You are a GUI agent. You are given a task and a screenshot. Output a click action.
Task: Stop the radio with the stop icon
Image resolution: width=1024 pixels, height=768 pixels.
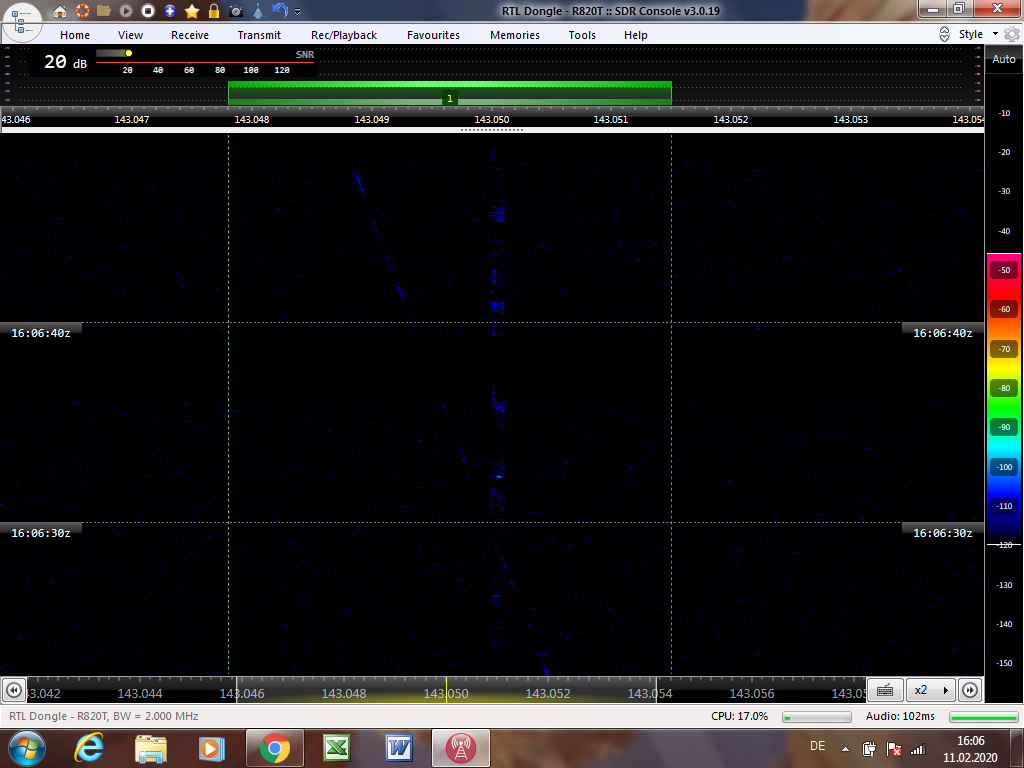click(148, 11)
